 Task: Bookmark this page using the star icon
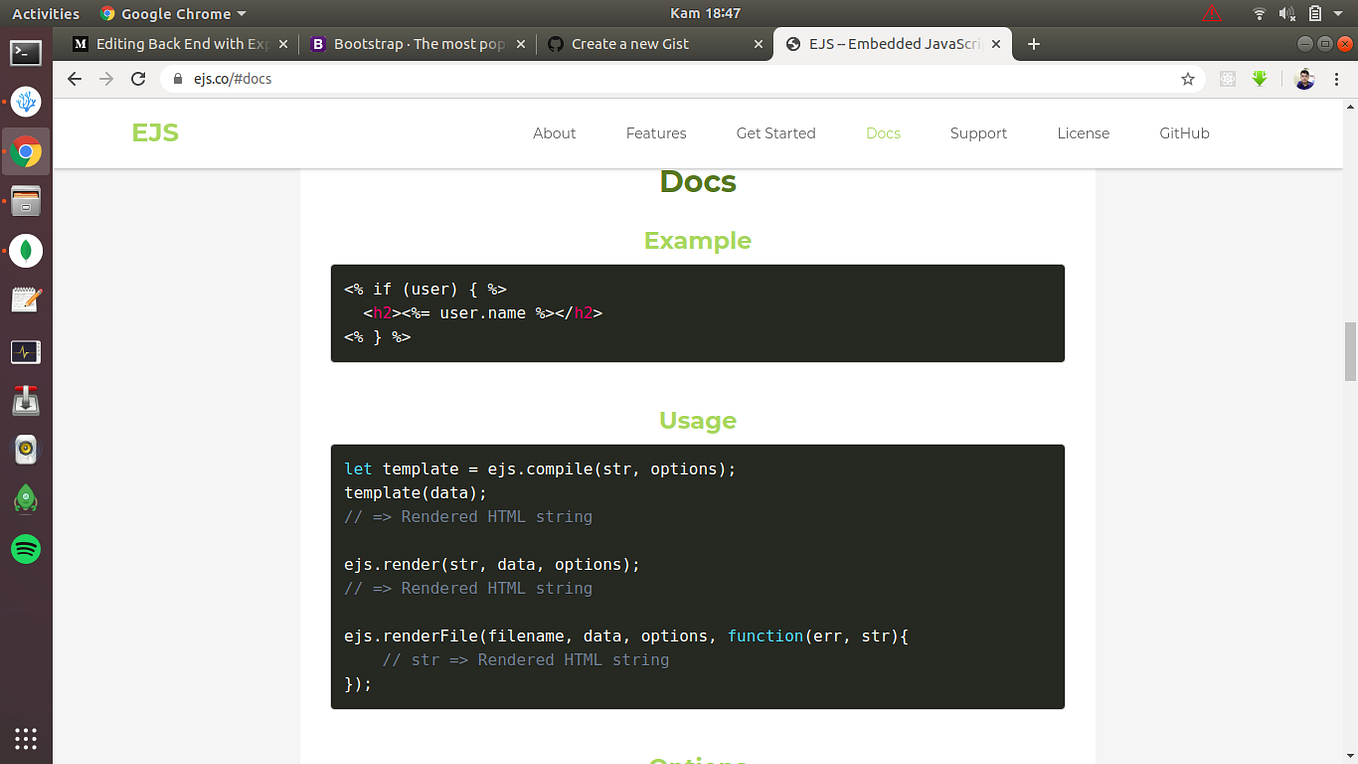[1186, 78]
